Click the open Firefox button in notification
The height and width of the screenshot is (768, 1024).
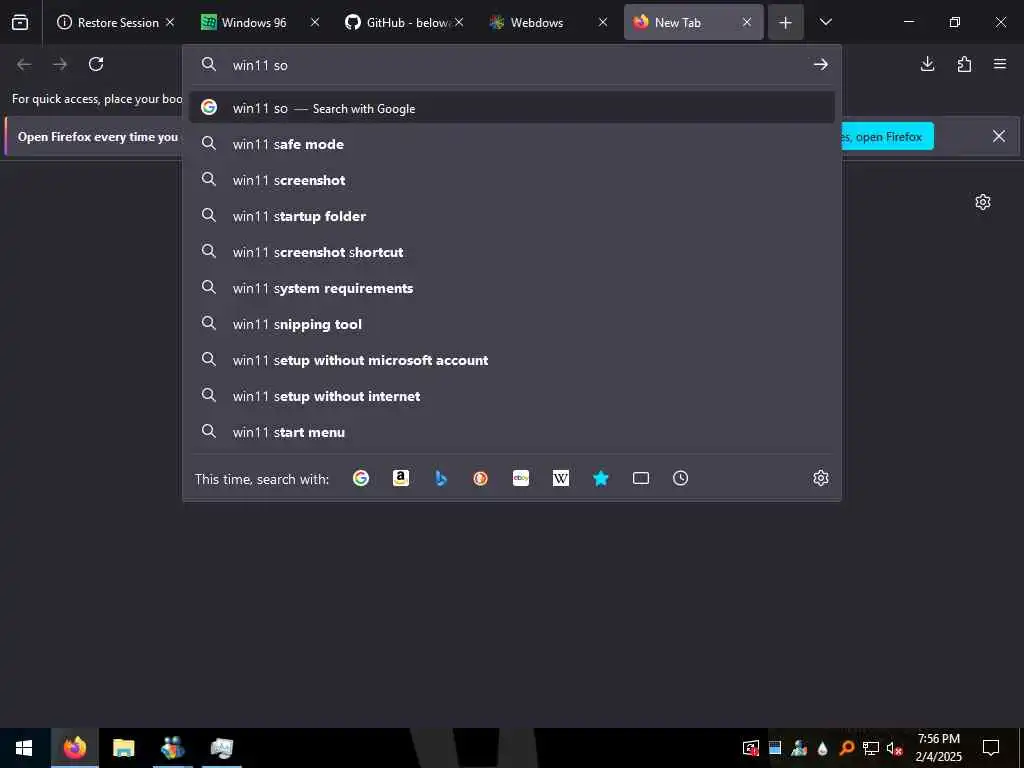click(888, 136)
